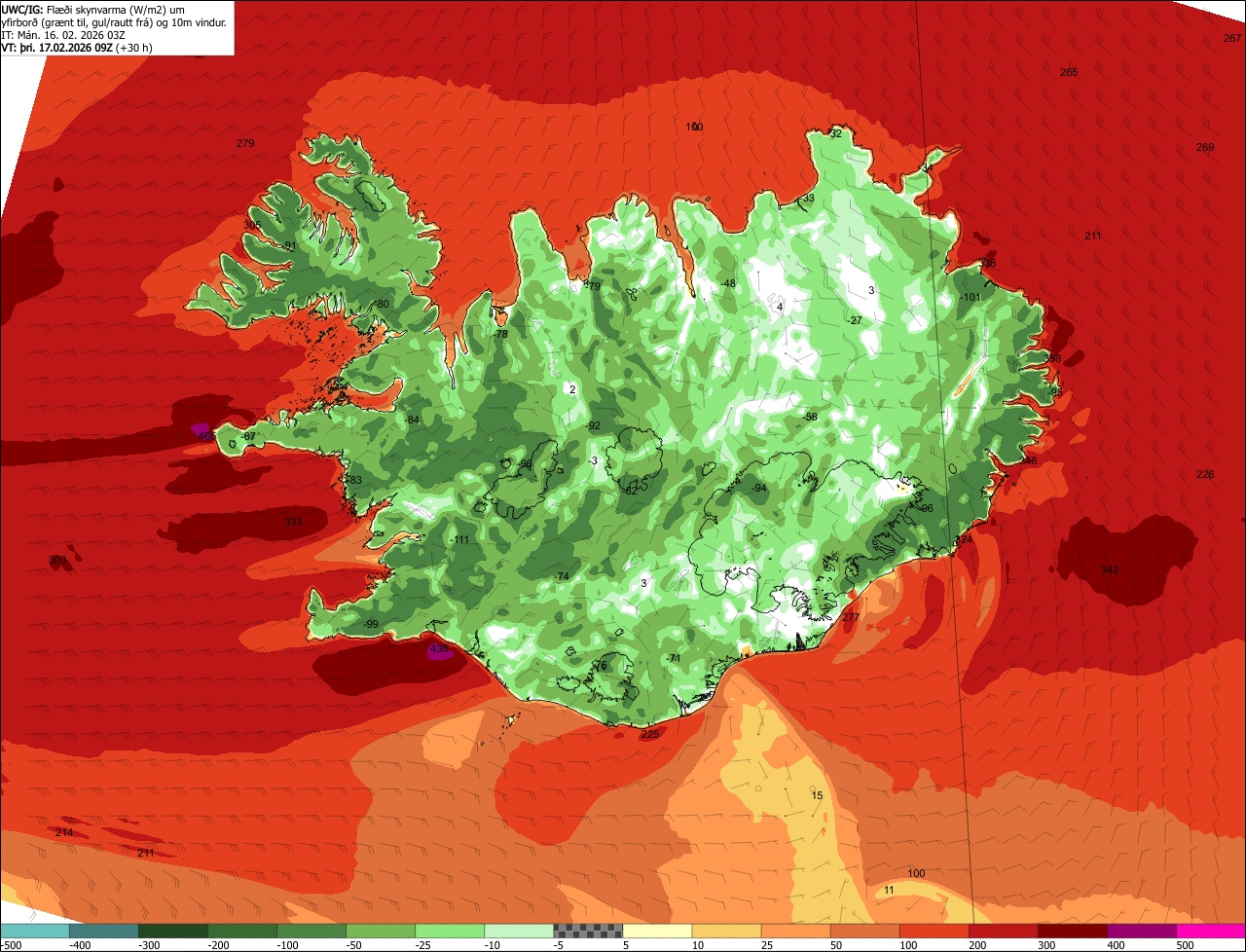Pick the purple swatch between 400 and 500

pos(1141,931)
